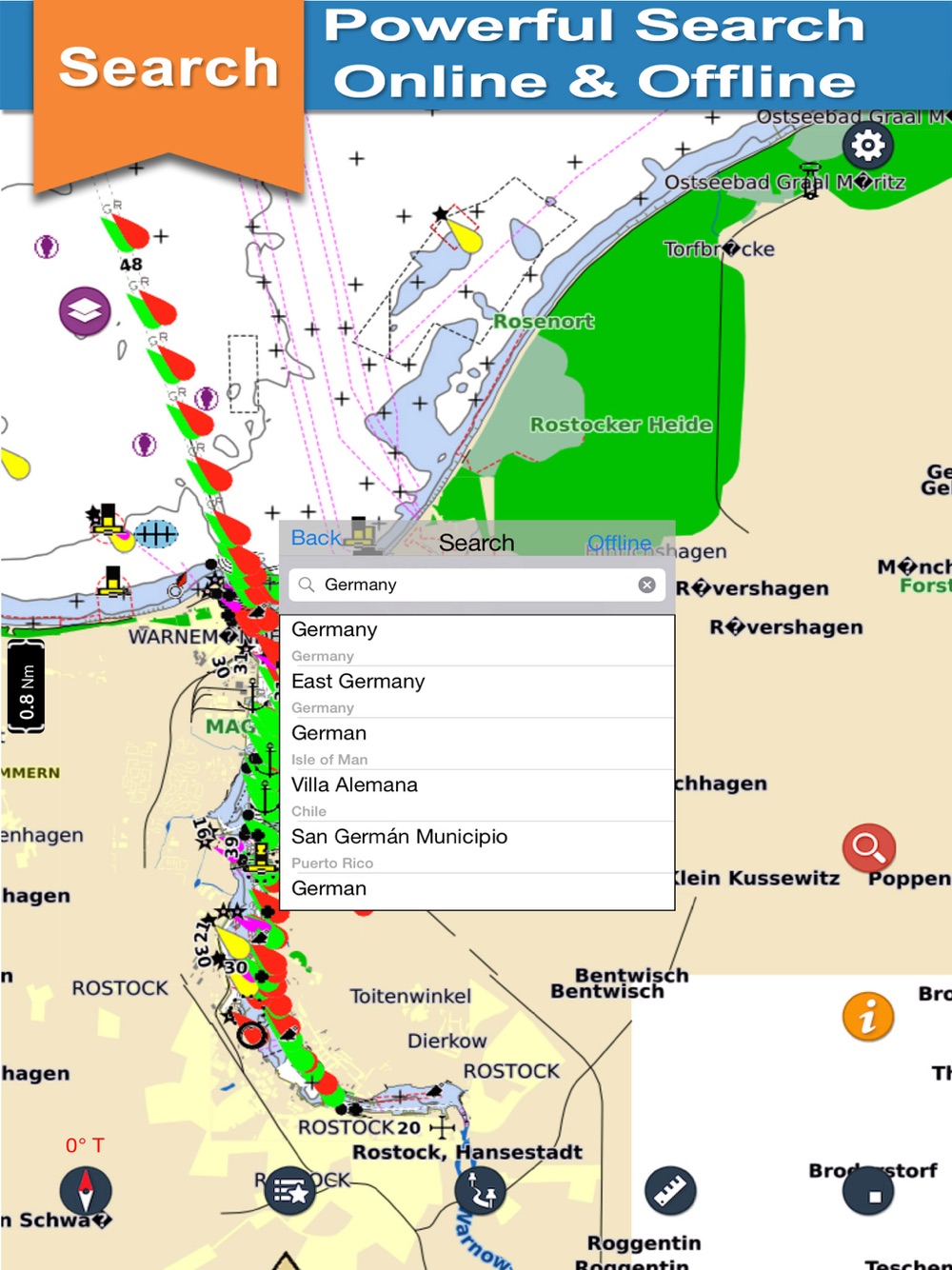Go Back from the search panel
The height and width of the screenshot is (1270, 952).
tap(315, 538)
